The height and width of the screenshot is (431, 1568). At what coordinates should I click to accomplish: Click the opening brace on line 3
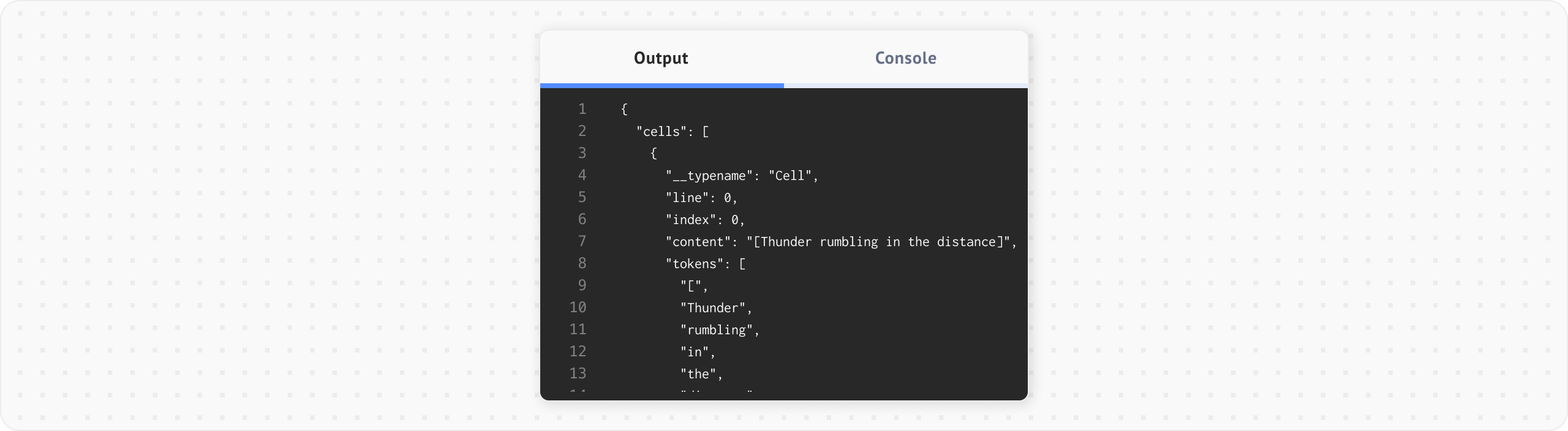click(x=654, y=154)
